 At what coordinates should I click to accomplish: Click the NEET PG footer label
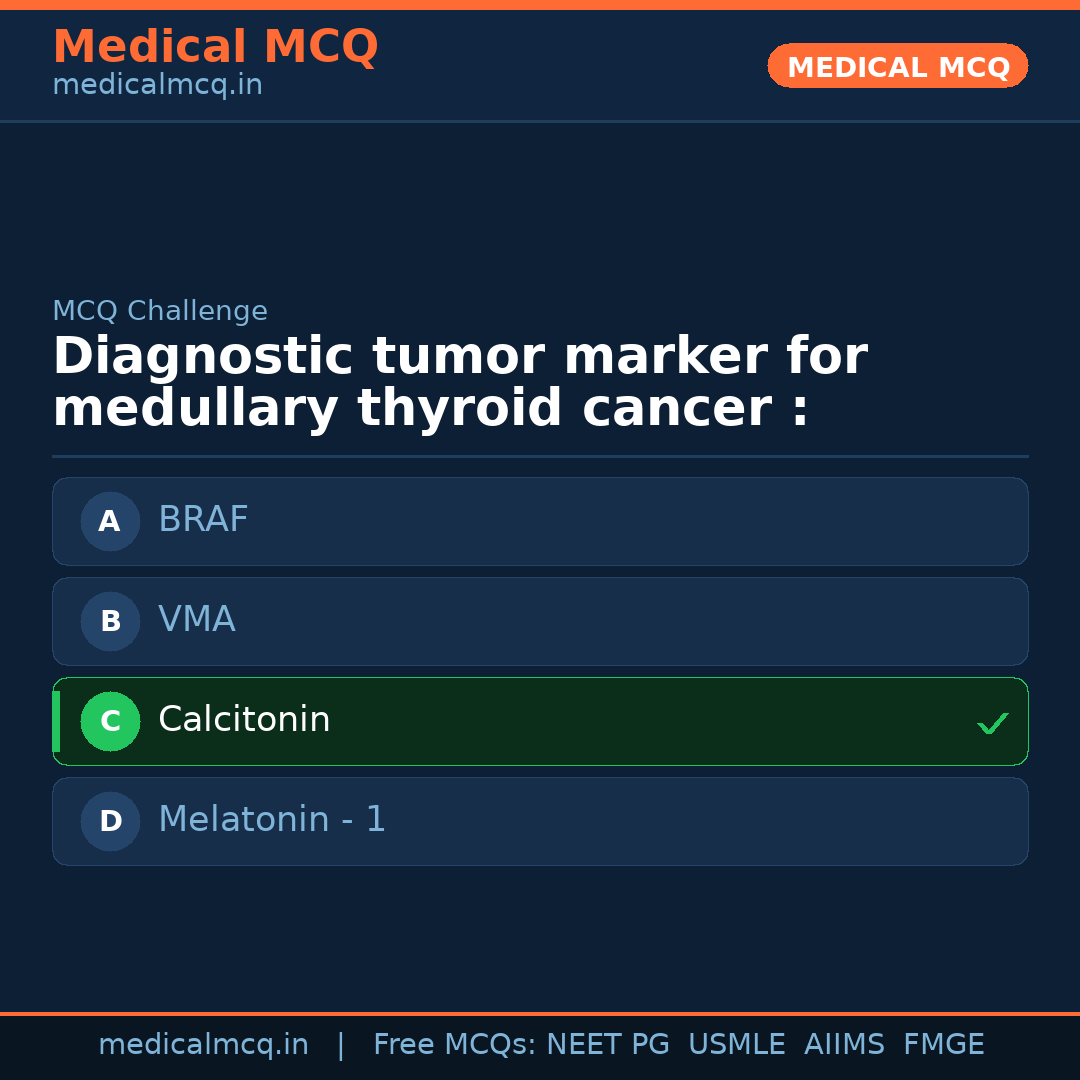click(x=608, y=1045)
